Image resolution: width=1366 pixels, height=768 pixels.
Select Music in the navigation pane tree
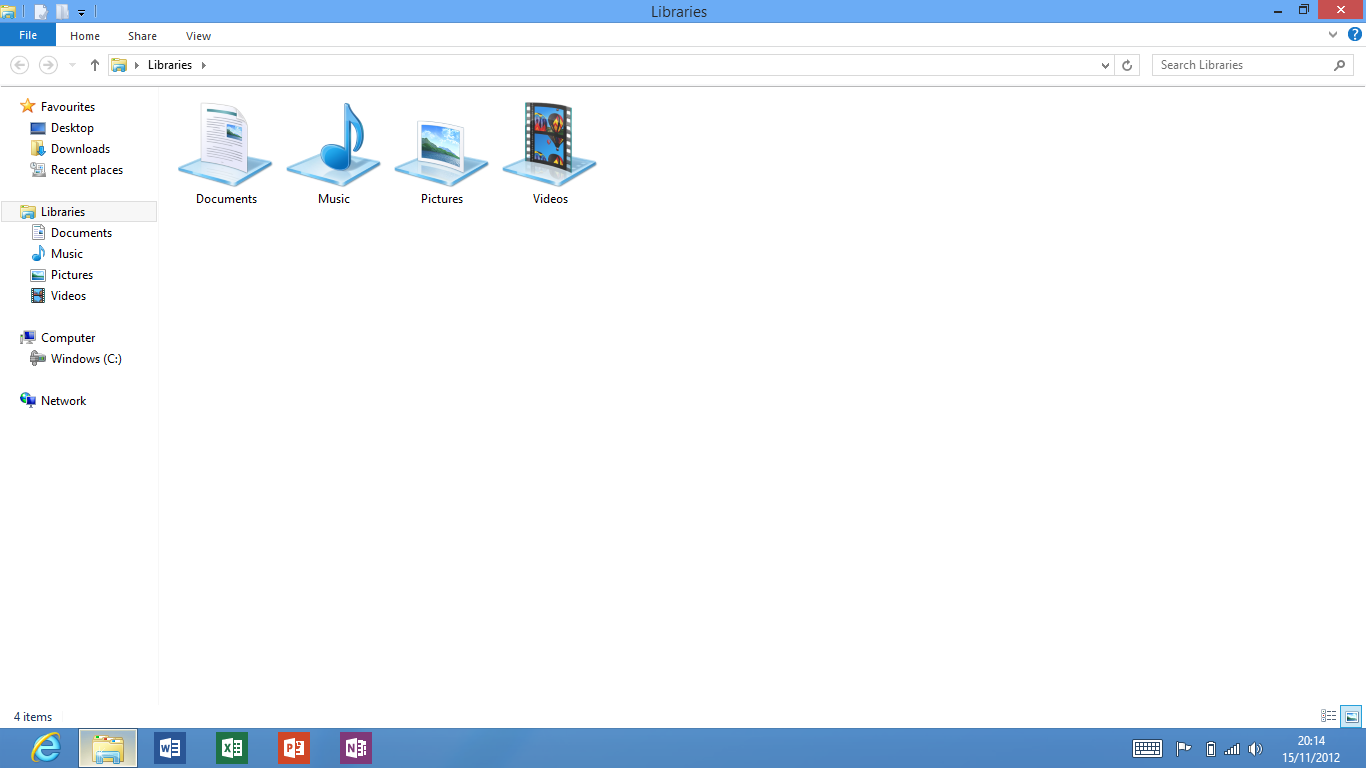tap(67, 254)
